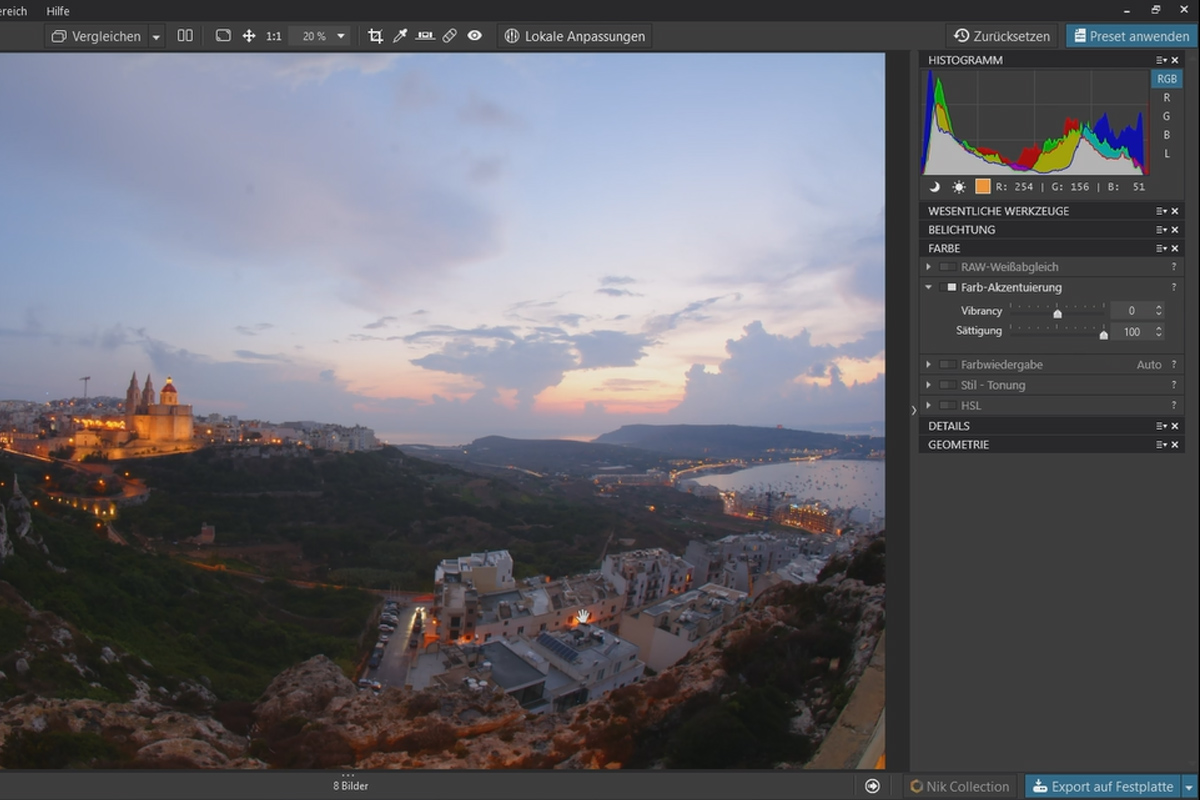Close the Geometrie panel
Image resolution: width=1200 pixels, height=800 pixels.
1175,445
